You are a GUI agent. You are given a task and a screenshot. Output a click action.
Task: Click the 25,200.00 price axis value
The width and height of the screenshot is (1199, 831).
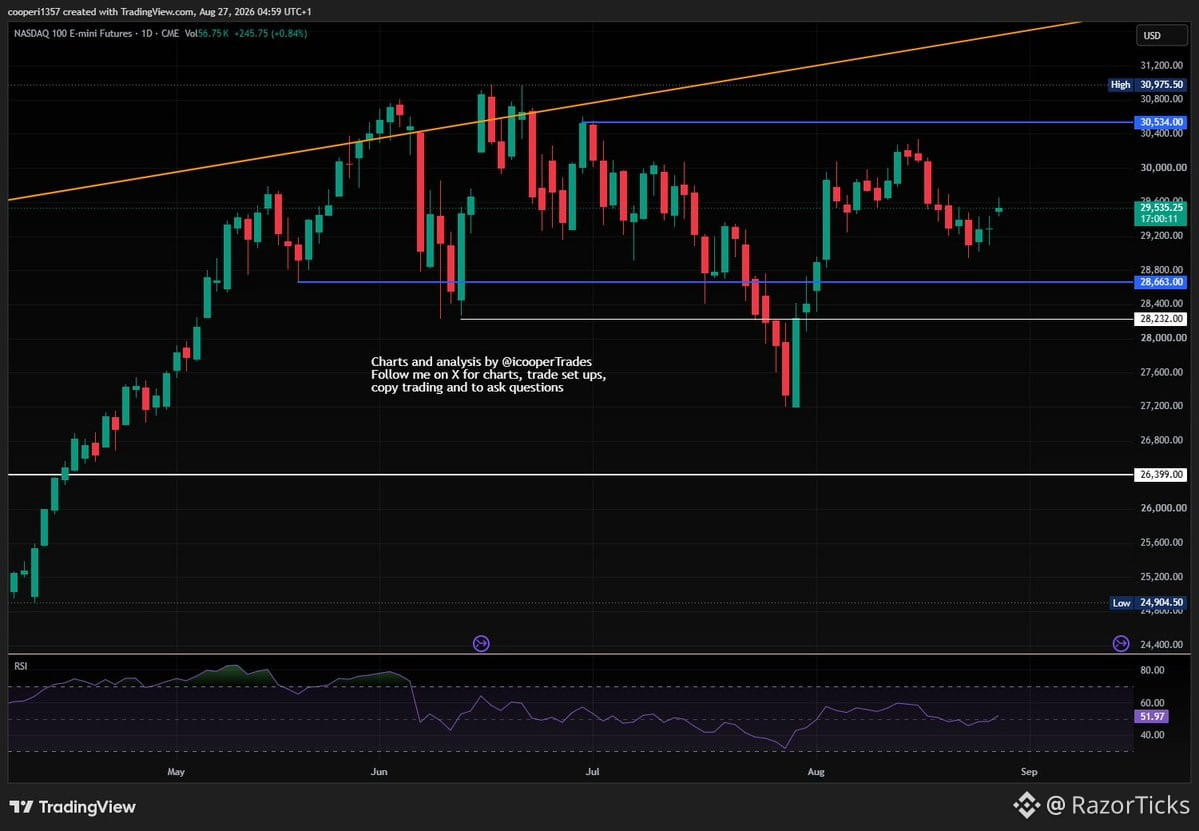(x=1162, y=576)
